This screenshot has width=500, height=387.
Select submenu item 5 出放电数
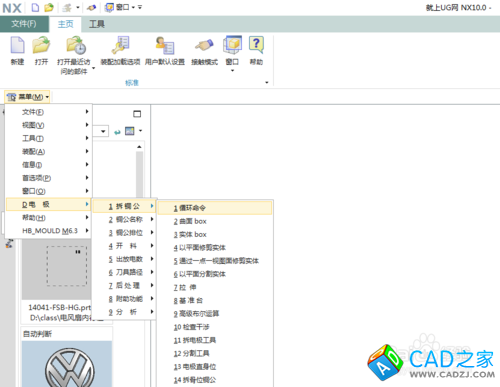coord(124,259)
